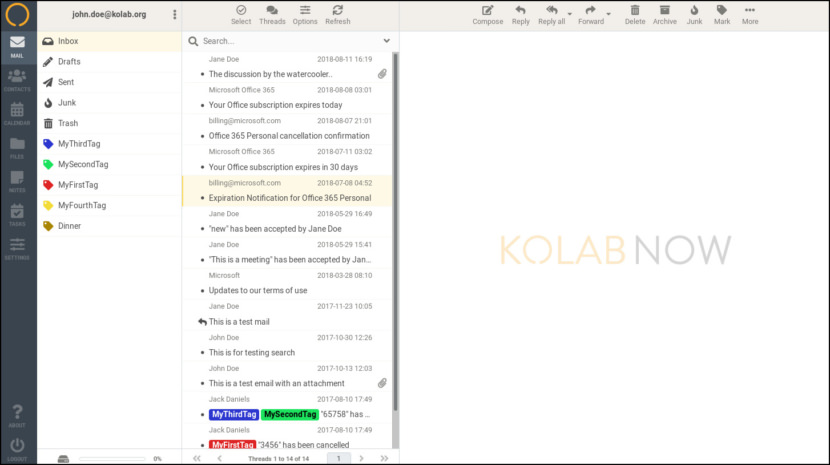Click the search magnifier icon
The width and height of the screenshot is (830, 465).
click(193, 41)
